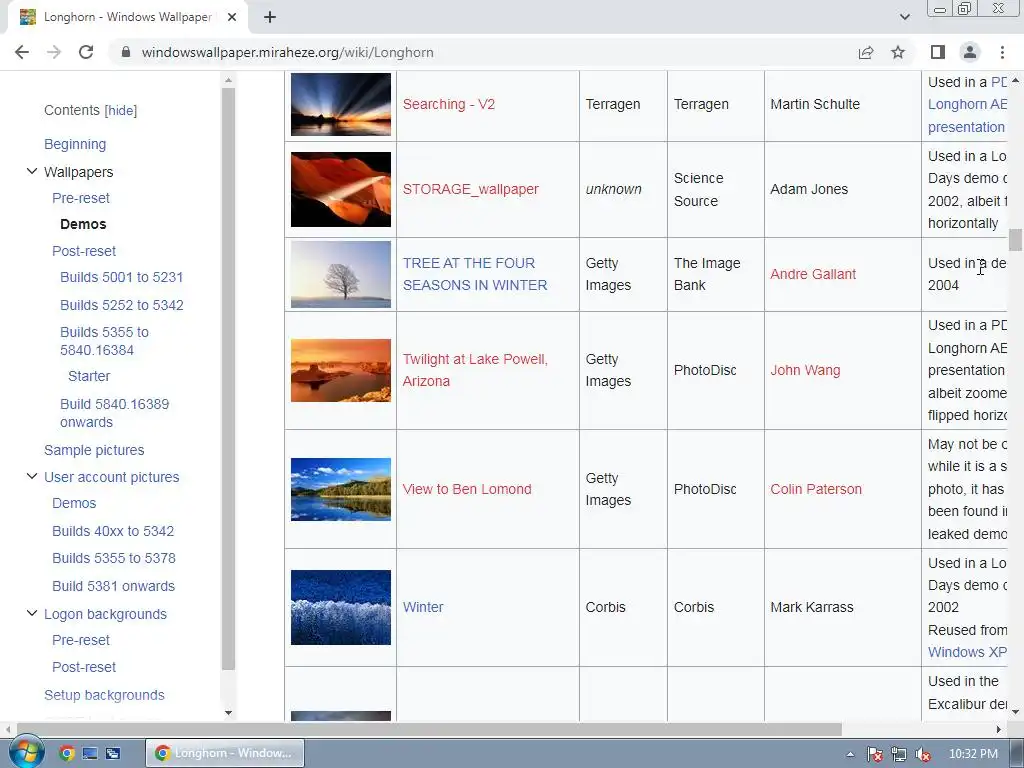Hide the table of contents
This screenshot has height=768, width=1024.
121,110
